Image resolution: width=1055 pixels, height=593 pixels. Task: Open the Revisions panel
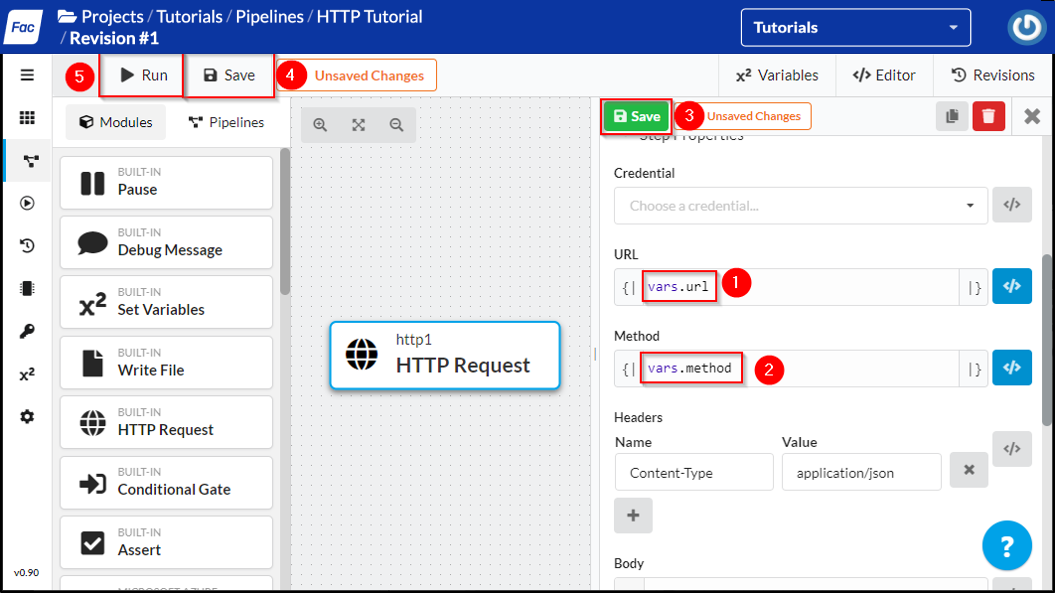pyautogui.click(x=992, y=75)
